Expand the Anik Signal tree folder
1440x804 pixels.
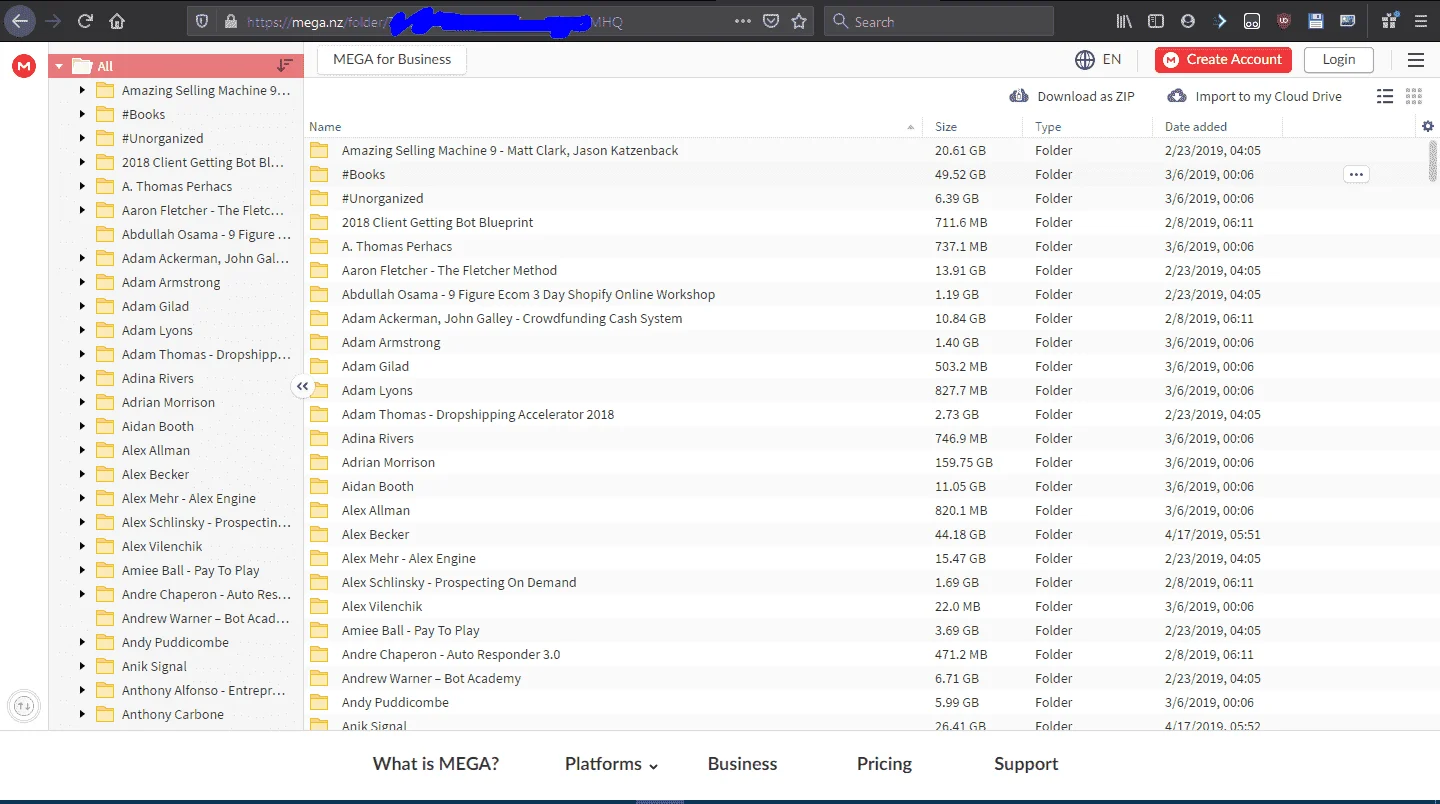point(82,666)
